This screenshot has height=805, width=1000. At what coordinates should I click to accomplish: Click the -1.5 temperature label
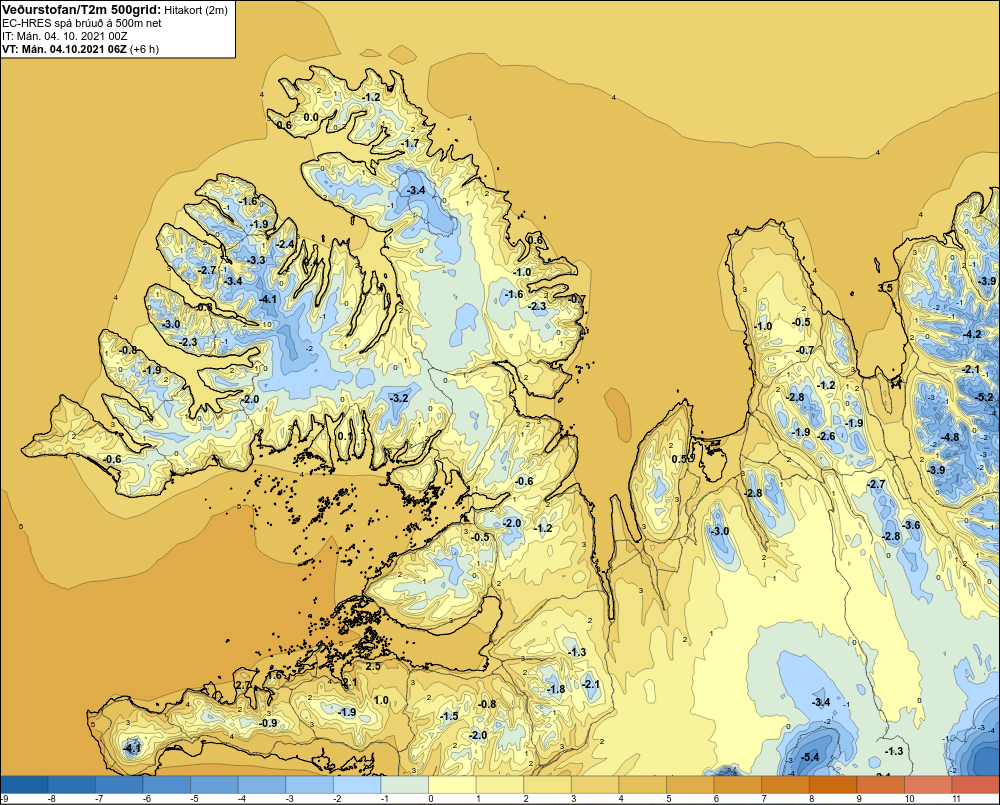coord(449,716)
